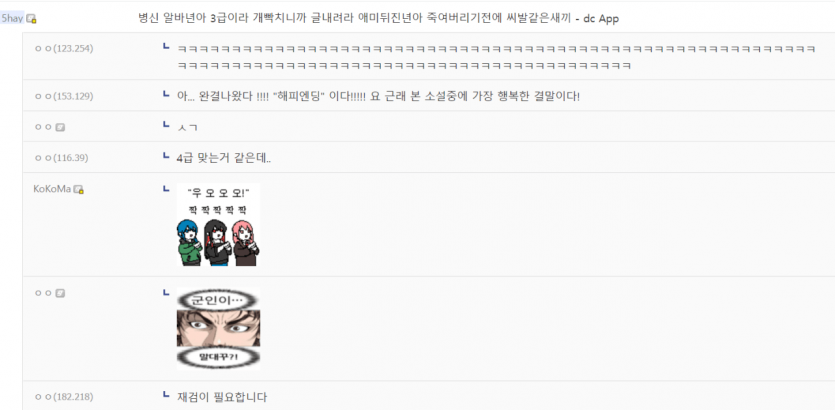The image size is (835, 410).
Task: Click the reply arrow before the ㅋㅋㅋ comment
Action: point(166,47)
